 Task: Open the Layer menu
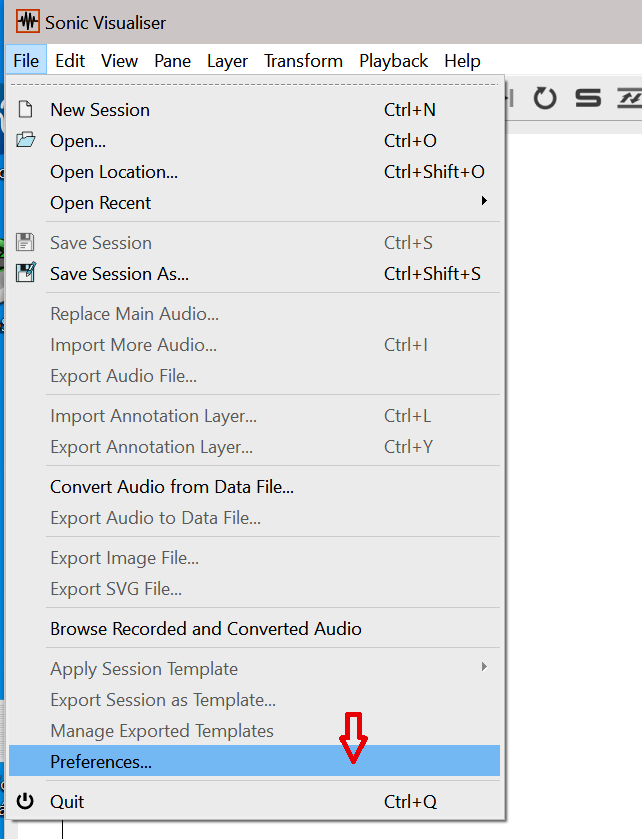227,60
